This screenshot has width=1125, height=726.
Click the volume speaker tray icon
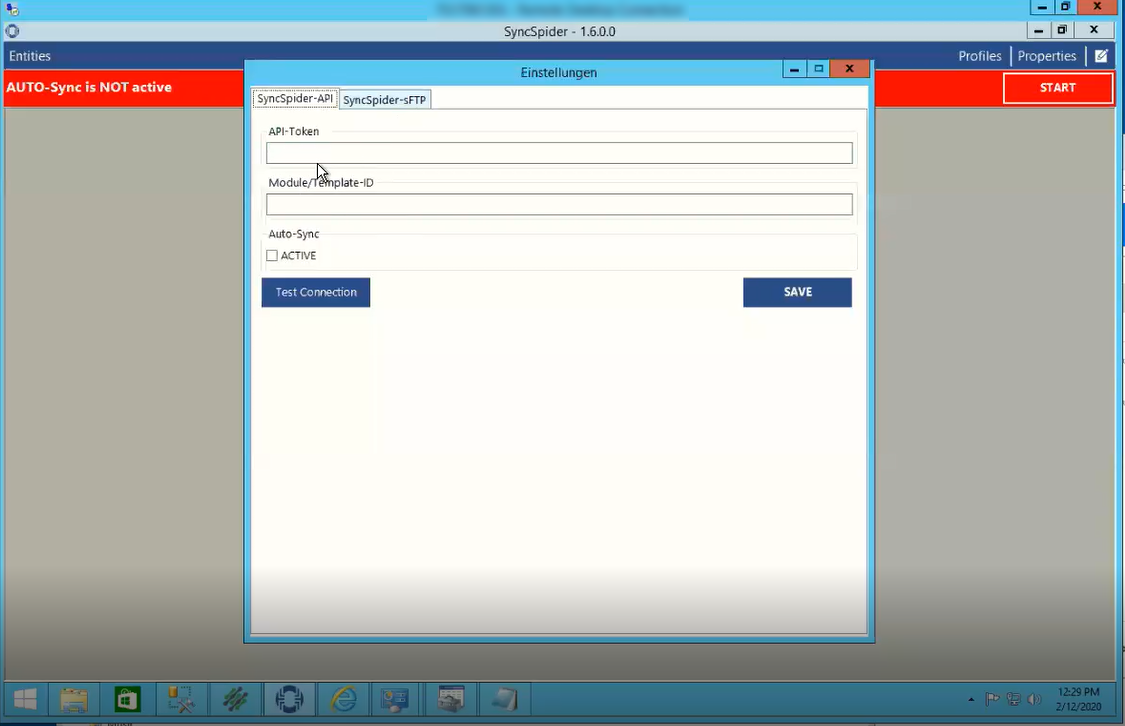click(1034, 699)
